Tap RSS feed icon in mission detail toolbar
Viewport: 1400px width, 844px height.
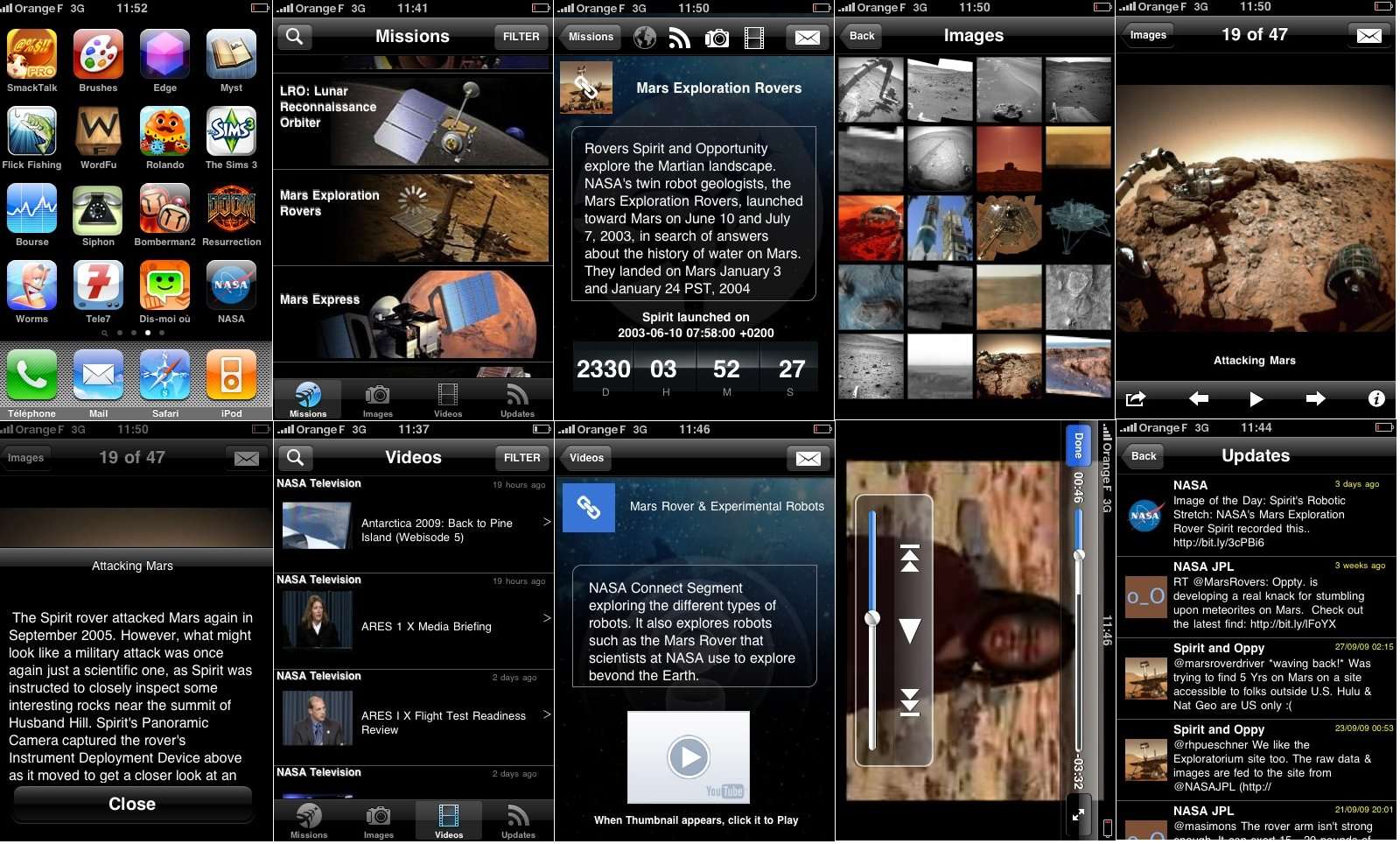tap(680, 38)
